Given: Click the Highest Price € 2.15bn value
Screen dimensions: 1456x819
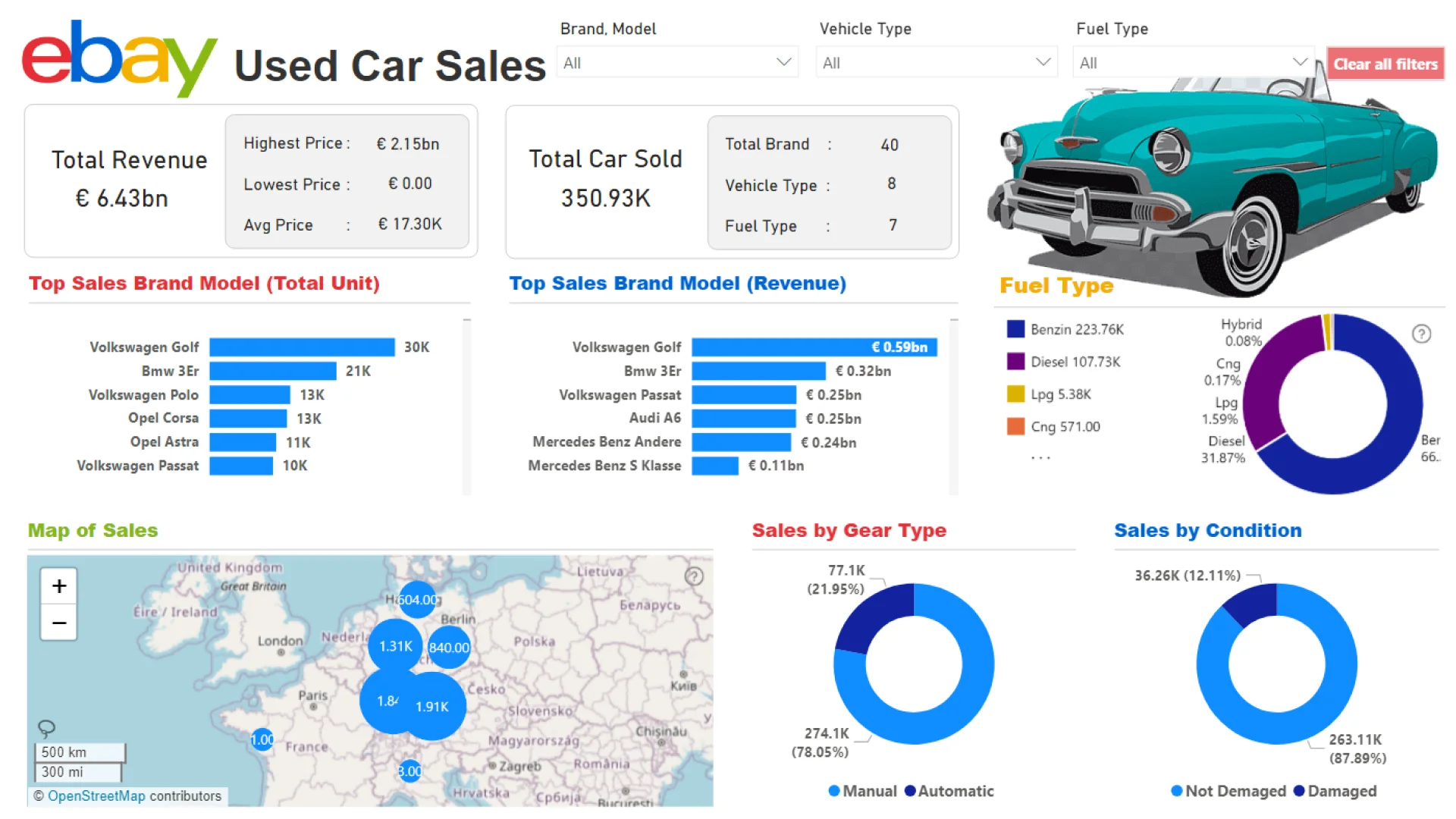Looking at the screenshot, I should point(408,144).
